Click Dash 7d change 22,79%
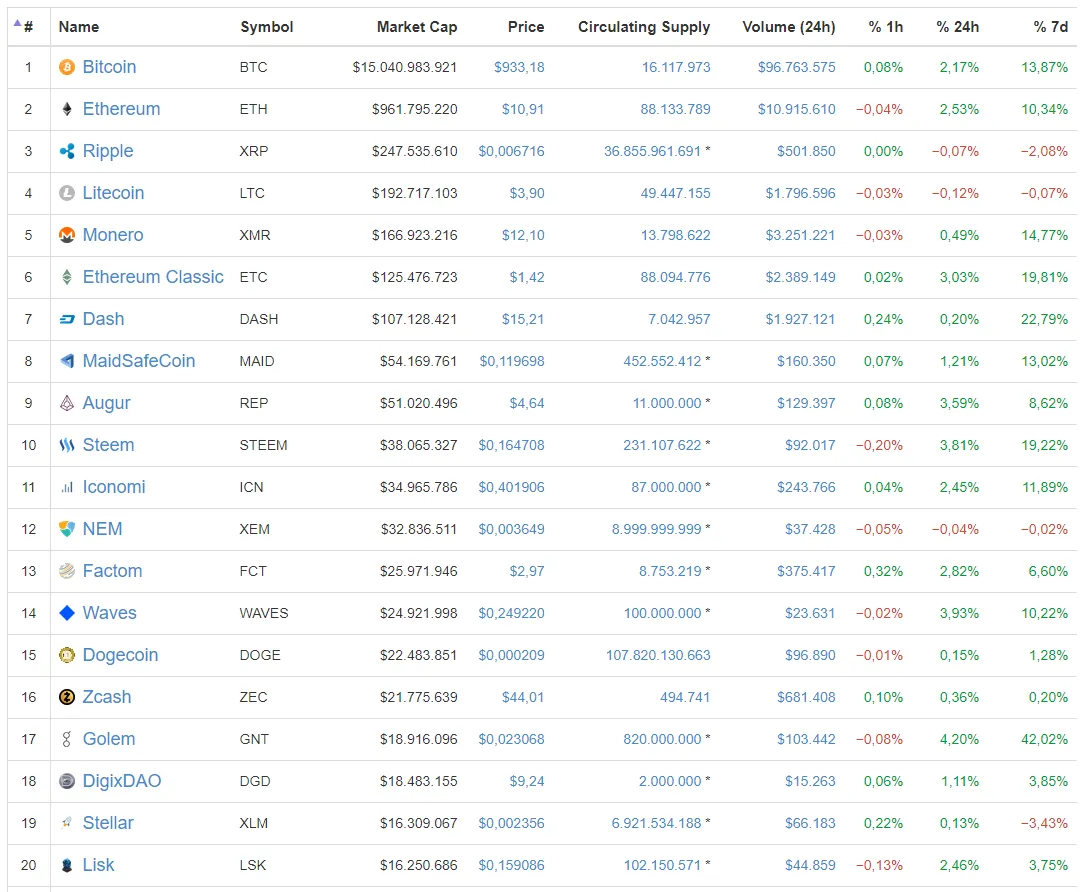The image size is (1086, 892). 1044,319
